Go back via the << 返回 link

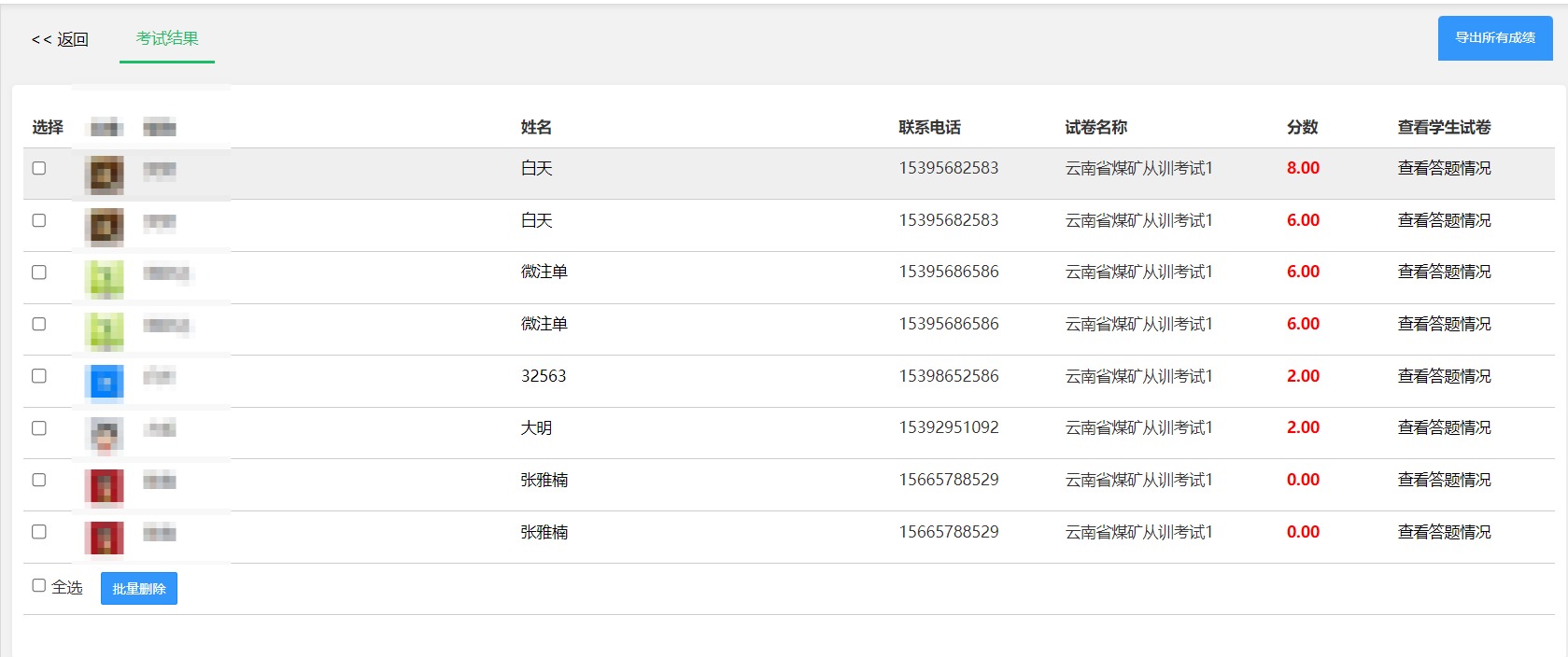60,39
